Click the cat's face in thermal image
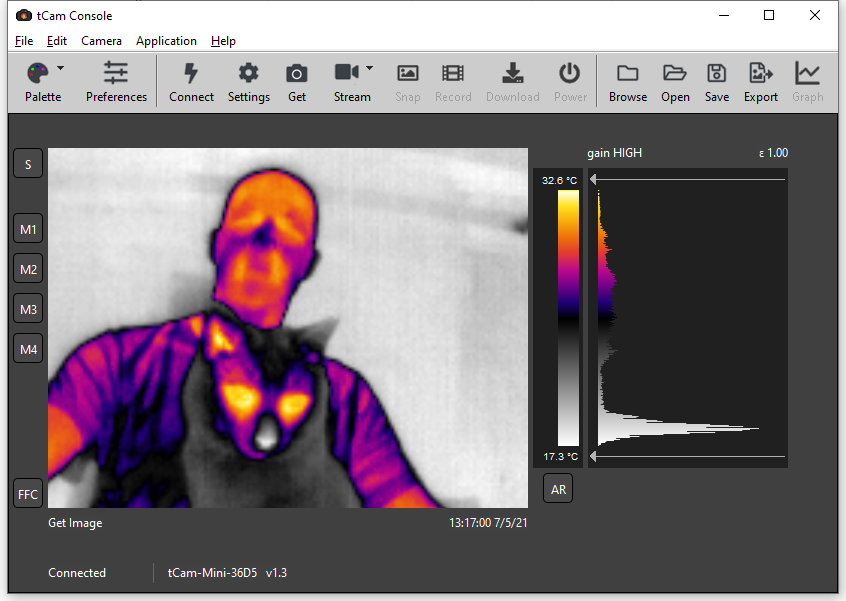 coord(265,400)
